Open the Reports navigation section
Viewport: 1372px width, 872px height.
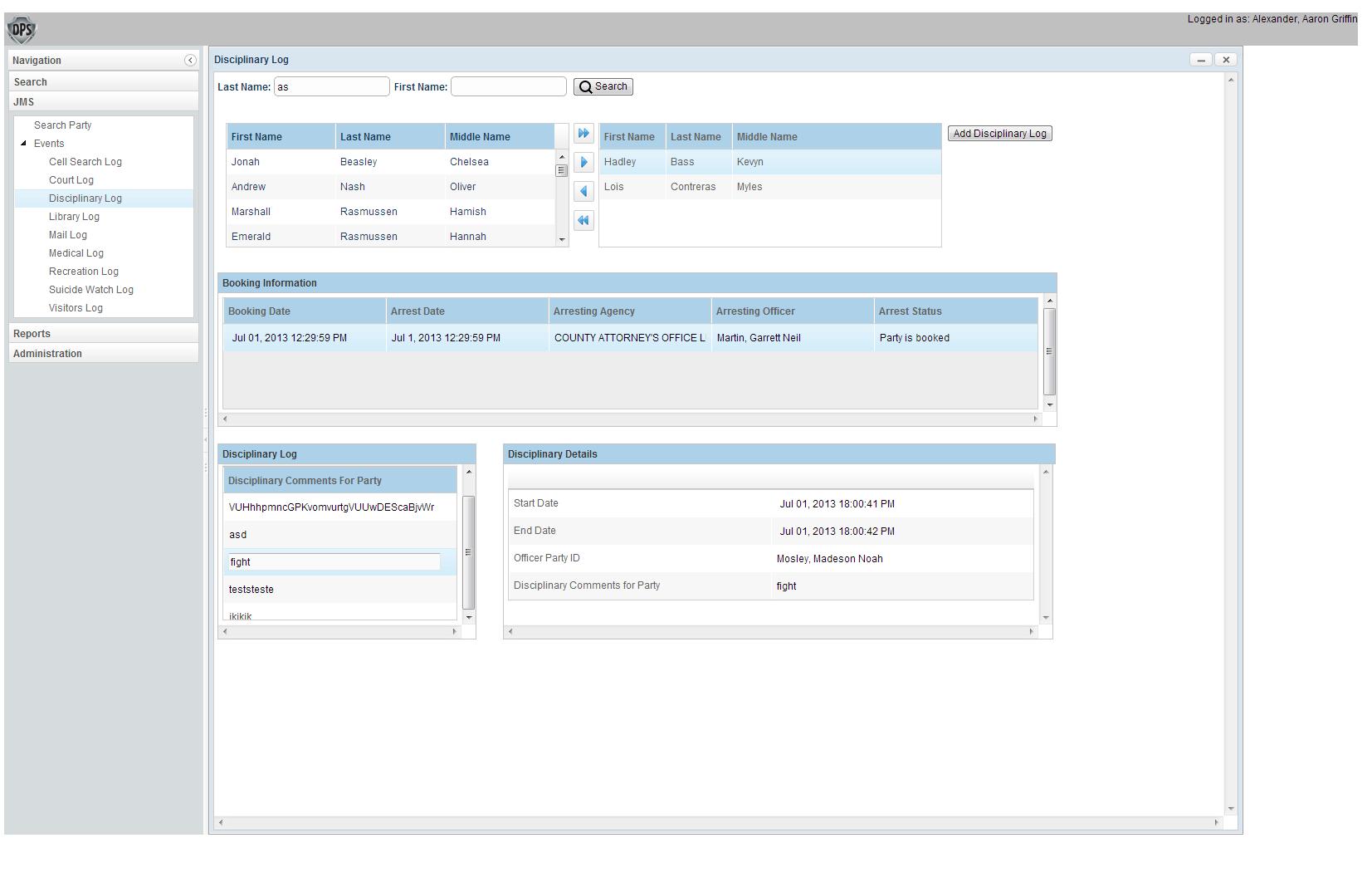coord(104,333)
